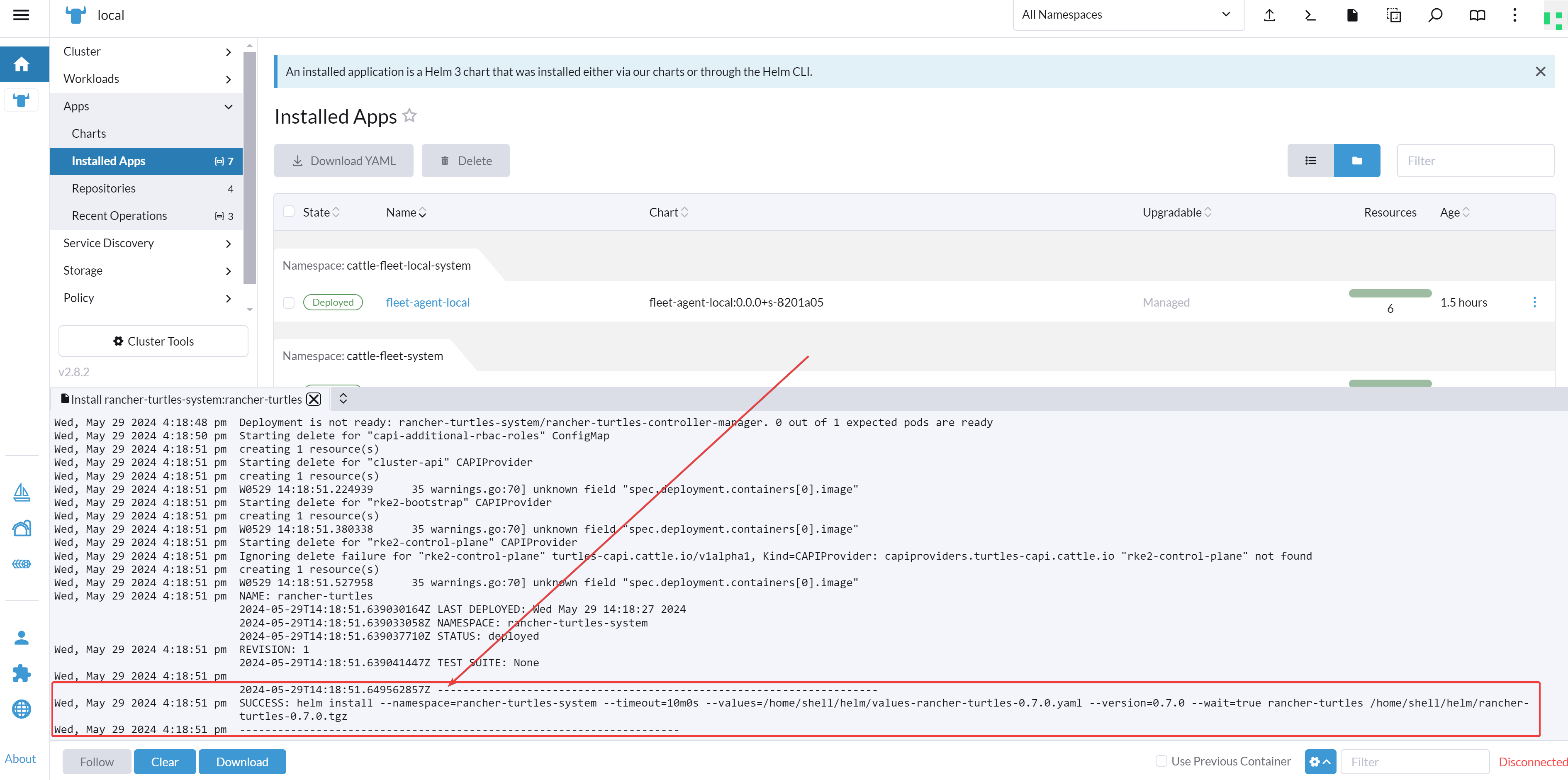Image resolution: width=1568 pixels, height=780 pixels.
Task: Click sidebar navigation scrollbar
Action: 250,168
